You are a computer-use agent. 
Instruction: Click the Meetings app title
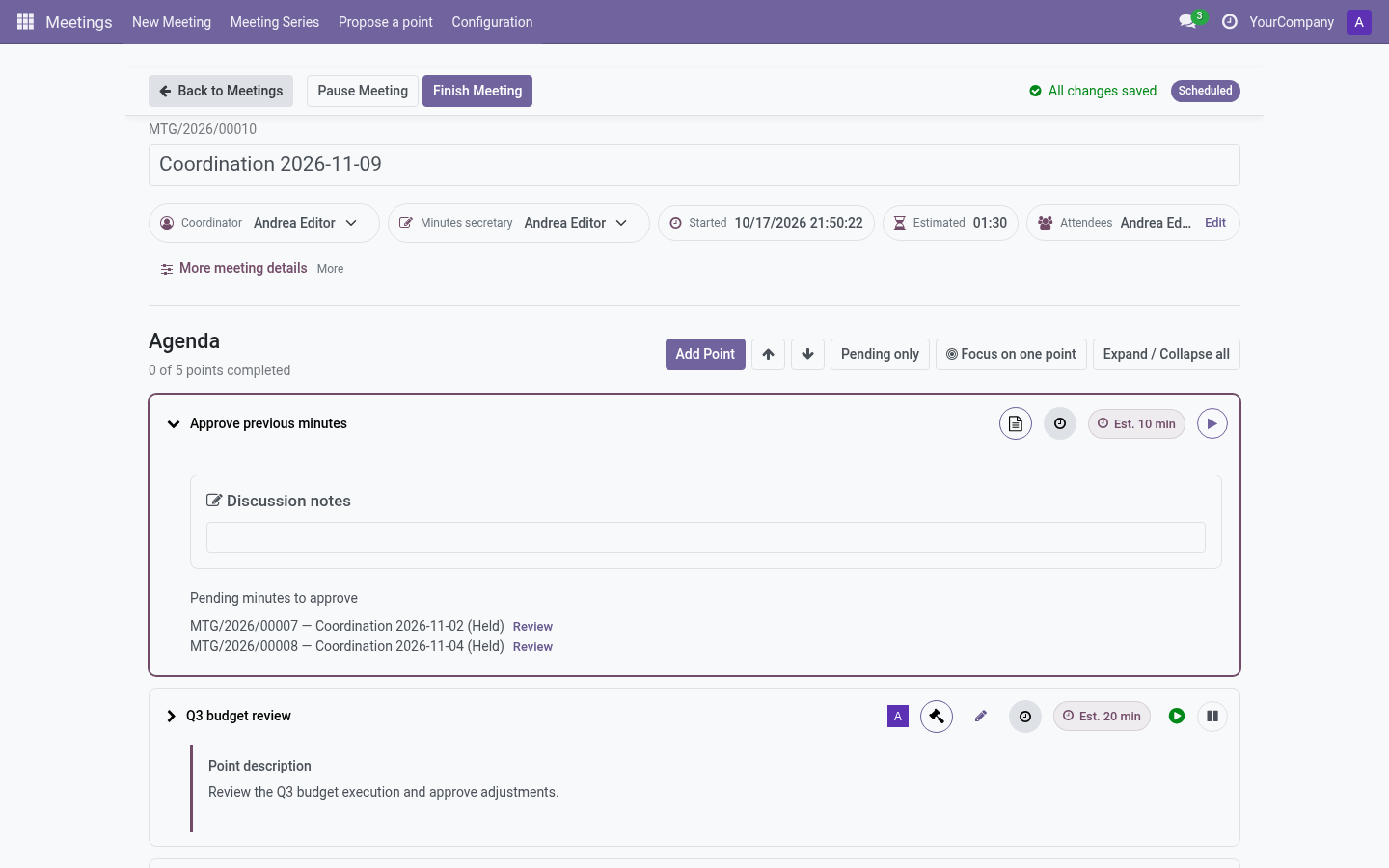point(79,22)
